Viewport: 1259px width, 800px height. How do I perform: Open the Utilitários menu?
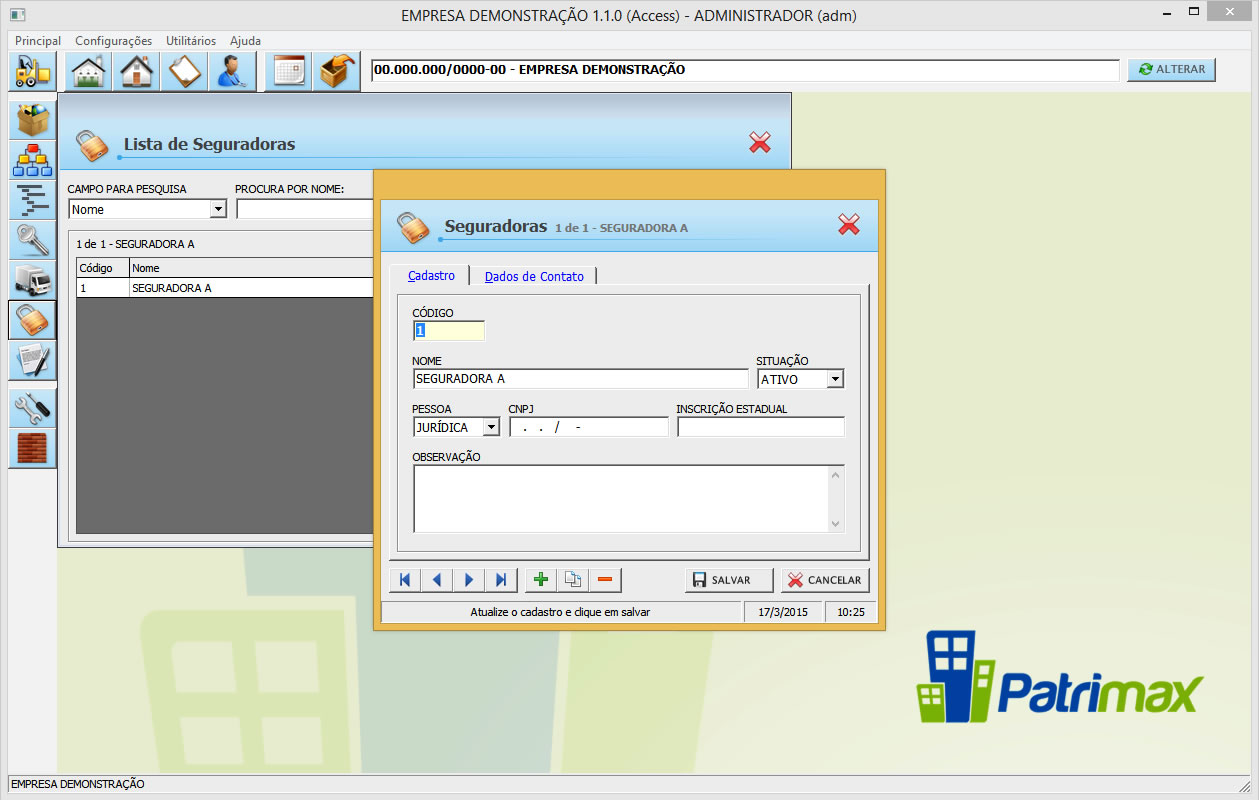[191, 41]
